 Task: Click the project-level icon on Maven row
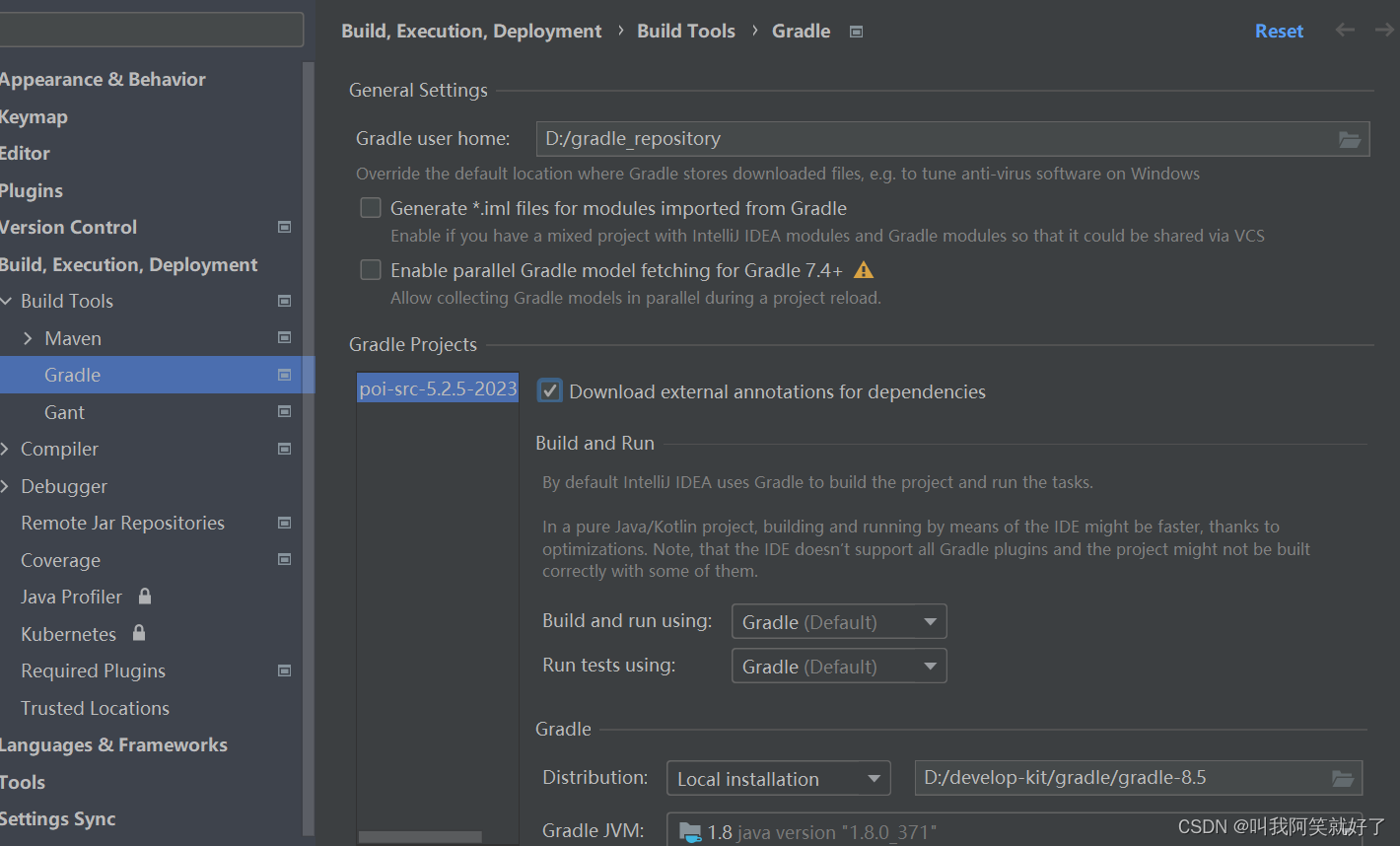[x=284, y=337]
